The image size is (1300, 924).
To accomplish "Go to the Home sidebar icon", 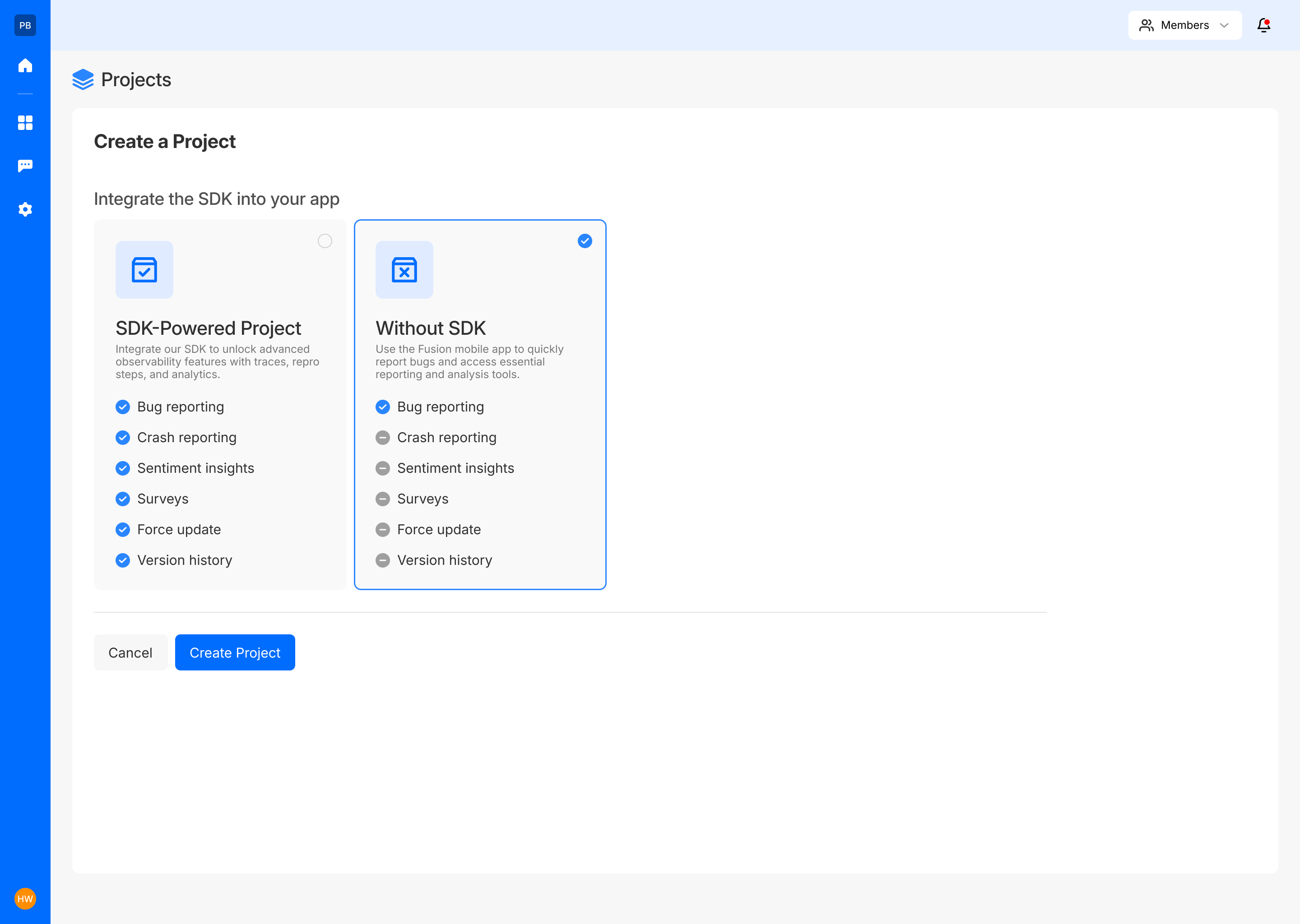I will [25, 65].
